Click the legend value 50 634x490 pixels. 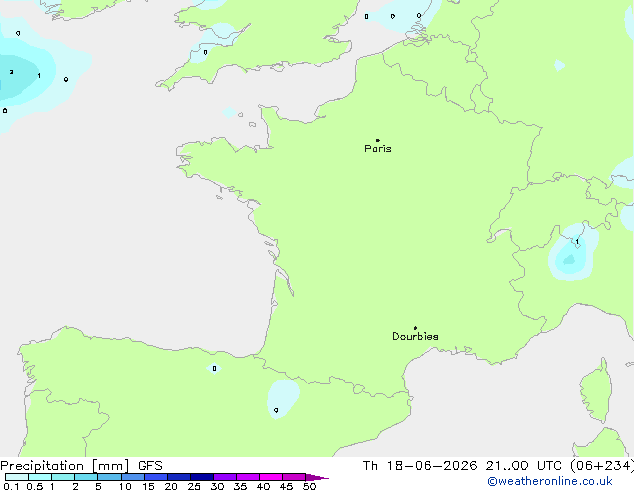[x=309, y=486]
